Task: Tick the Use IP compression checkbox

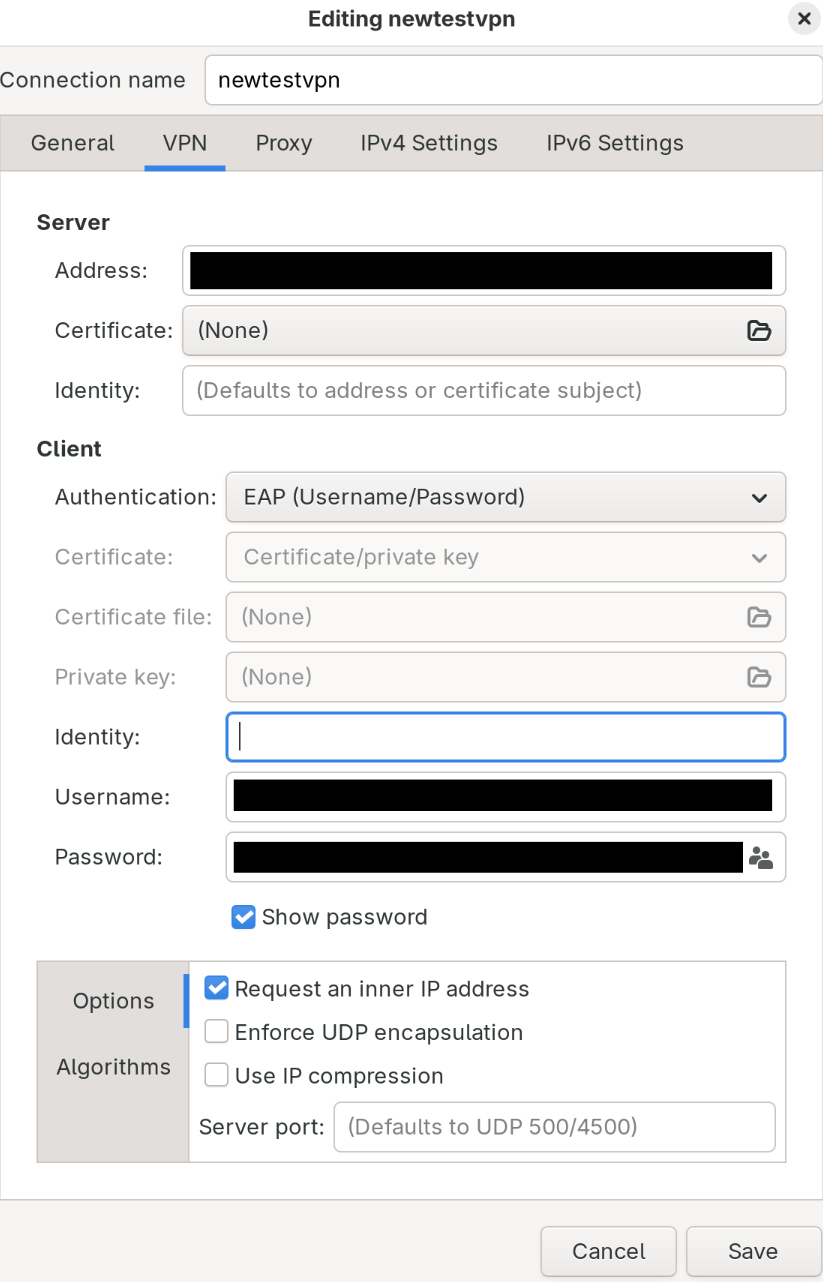Action: click(216, 1076)
